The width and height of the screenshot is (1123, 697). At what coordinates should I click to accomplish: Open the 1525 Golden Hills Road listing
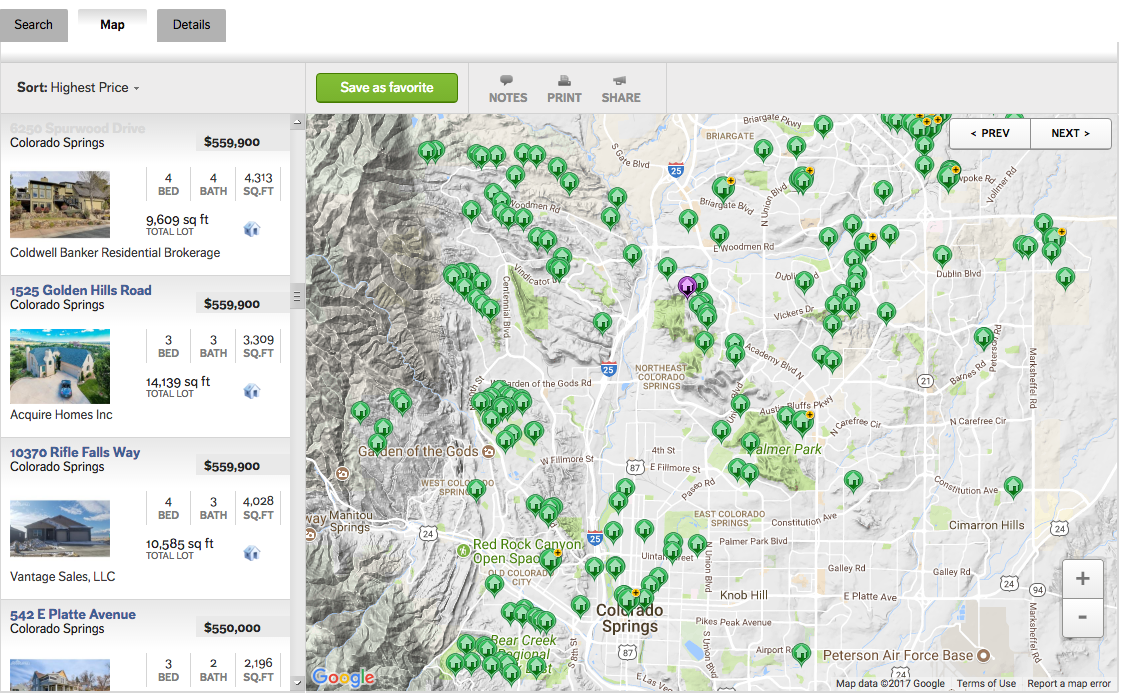pyautogui.click(x=81, y=290)
